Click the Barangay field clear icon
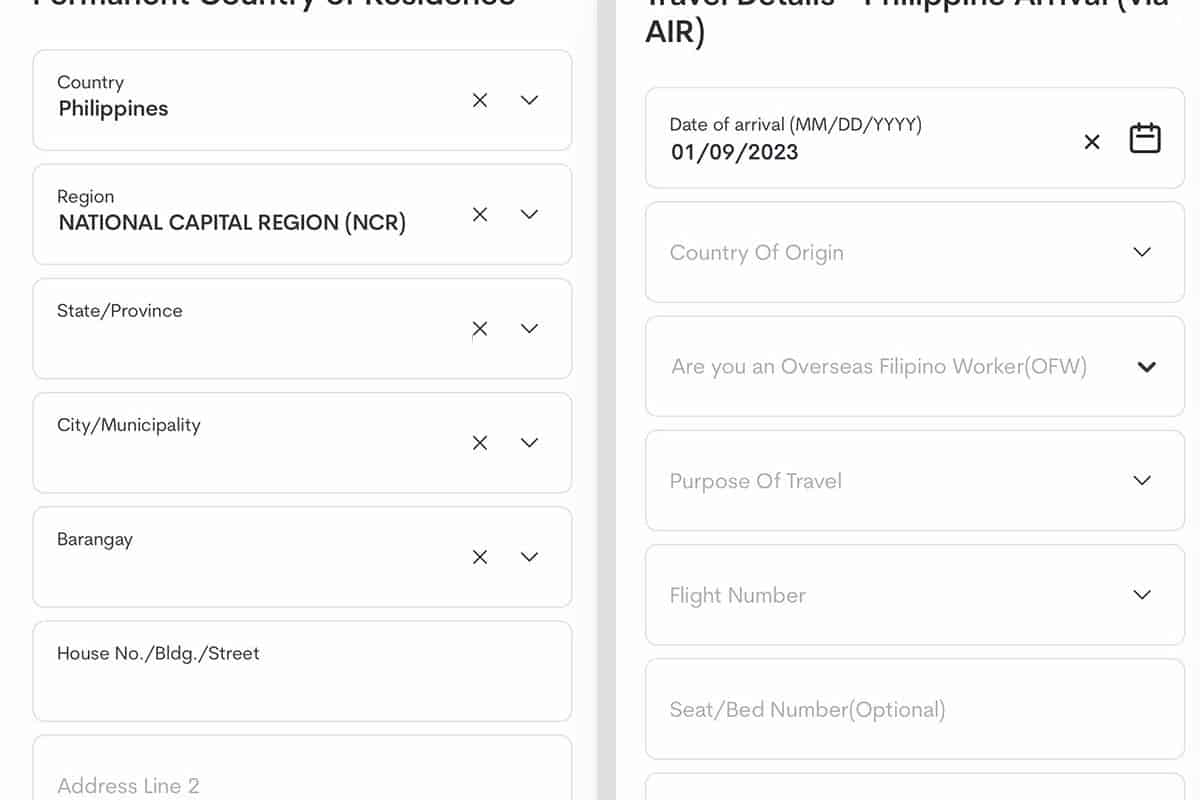 [480, 557]
